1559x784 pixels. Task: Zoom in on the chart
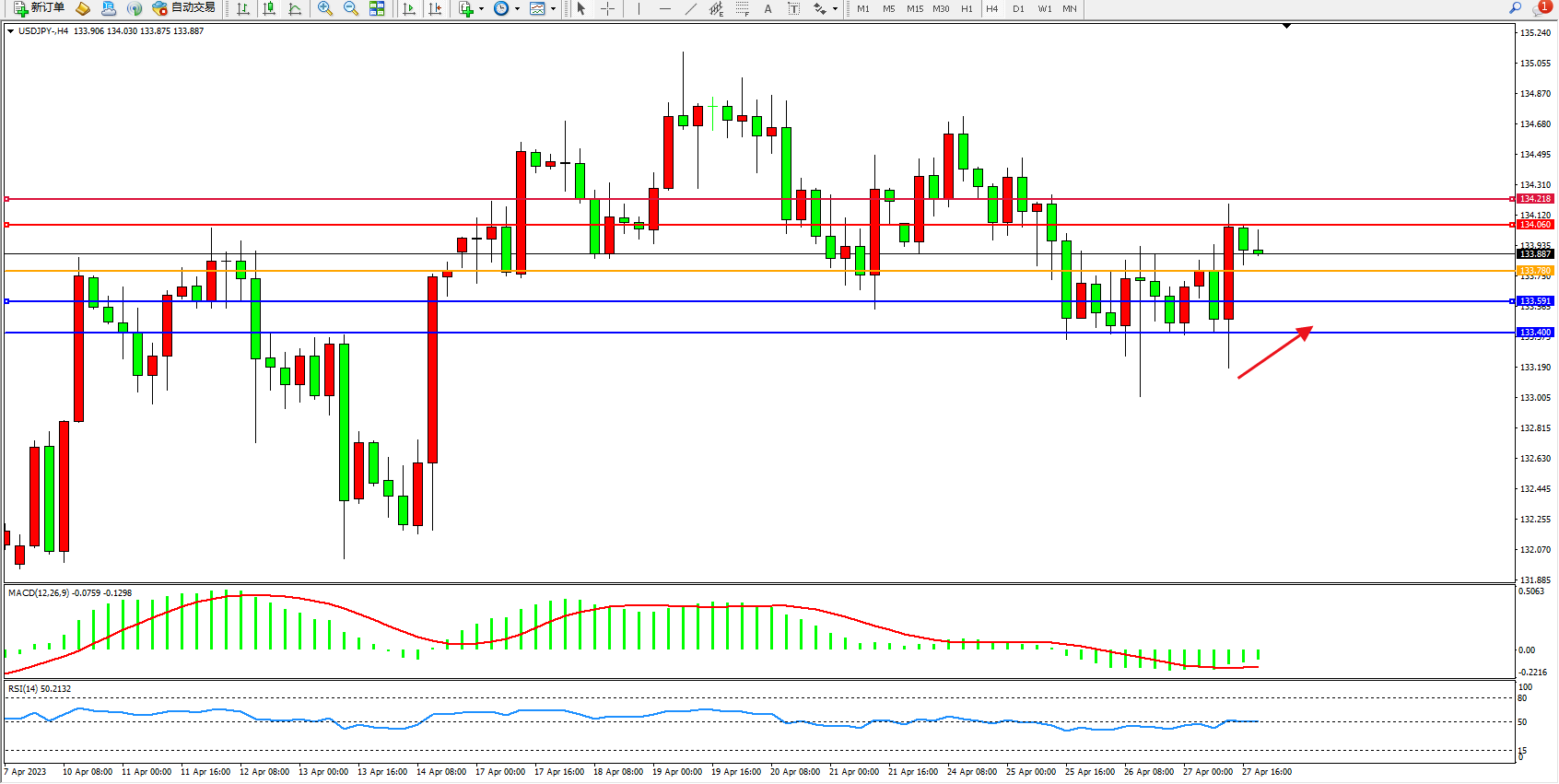point(325,9)
